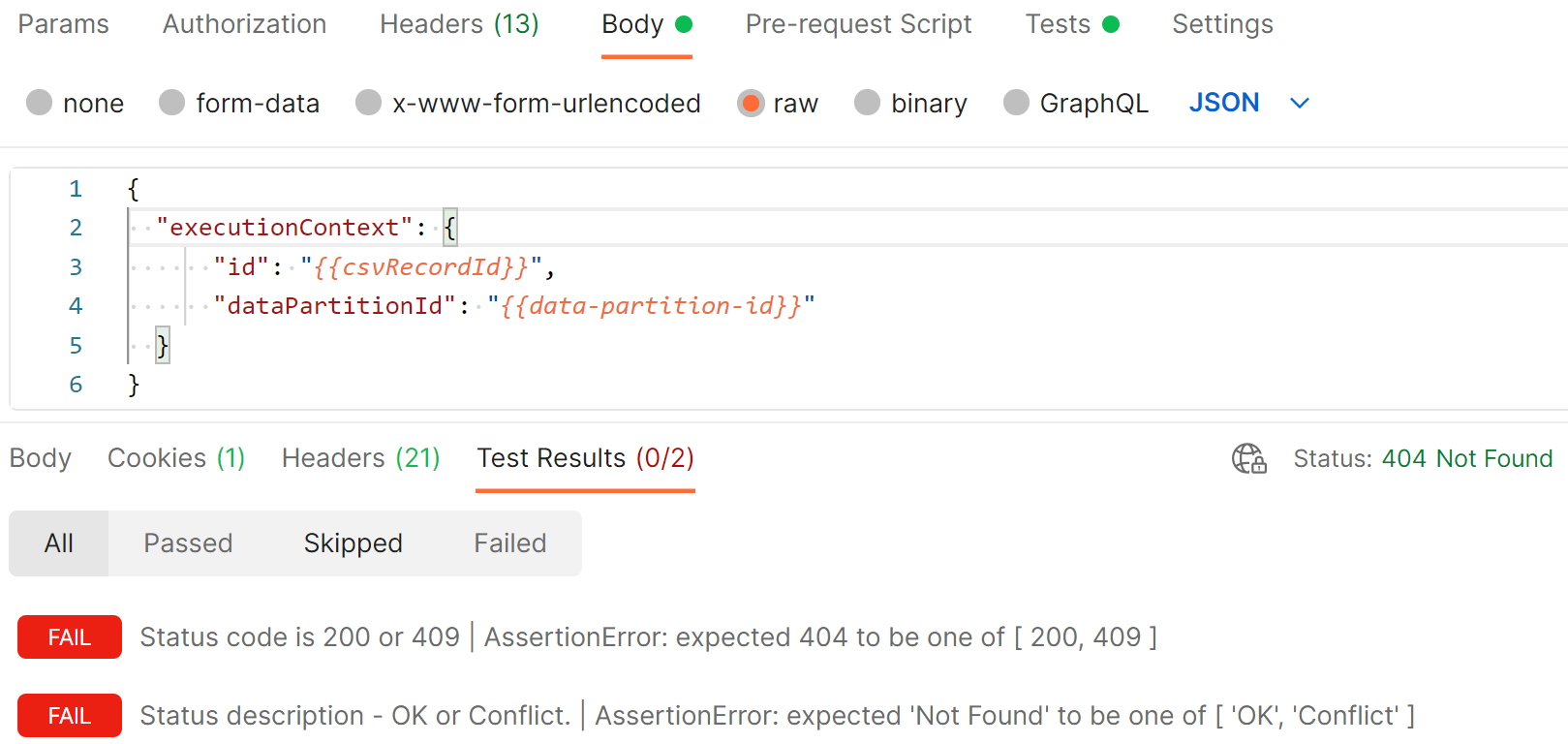Image resolution: width=1568 pixels, height=744 pixels.
Task: Click the network globe lock icon
Action: coord(1248,458)
